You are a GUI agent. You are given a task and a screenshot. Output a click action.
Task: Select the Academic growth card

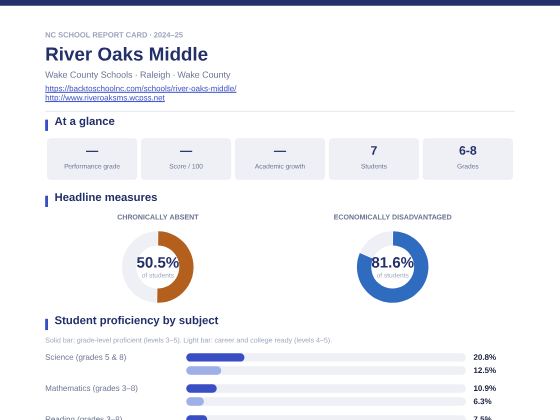pos(280,159)
